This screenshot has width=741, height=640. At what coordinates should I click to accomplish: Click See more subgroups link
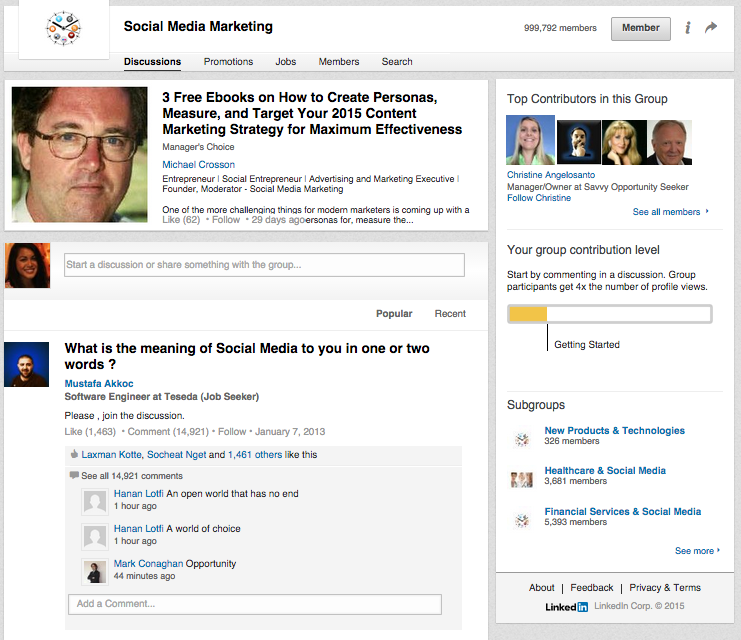pos(697,551)
